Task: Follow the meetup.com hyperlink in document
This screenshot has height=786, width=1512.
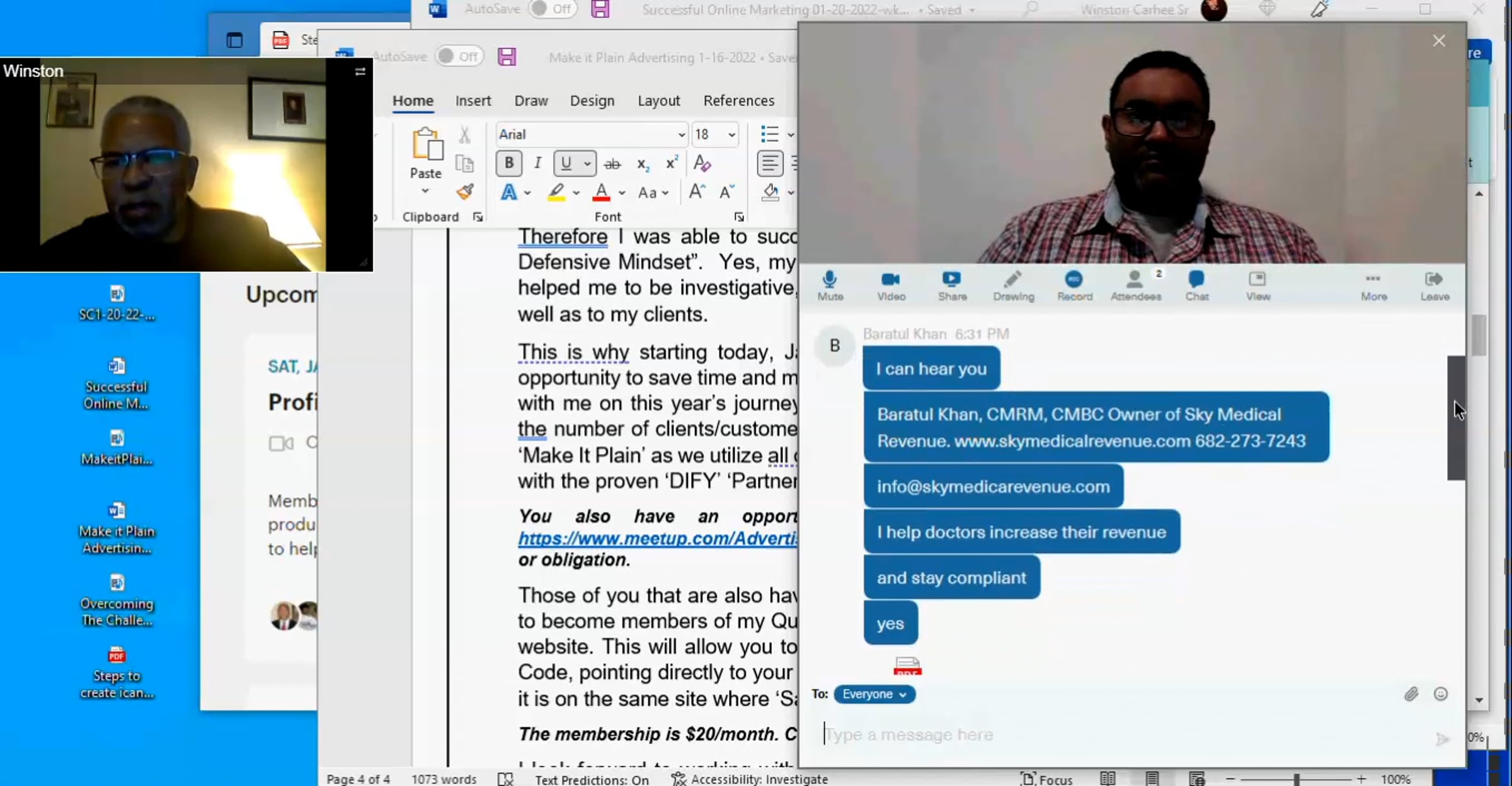Action: click(656, 538)
